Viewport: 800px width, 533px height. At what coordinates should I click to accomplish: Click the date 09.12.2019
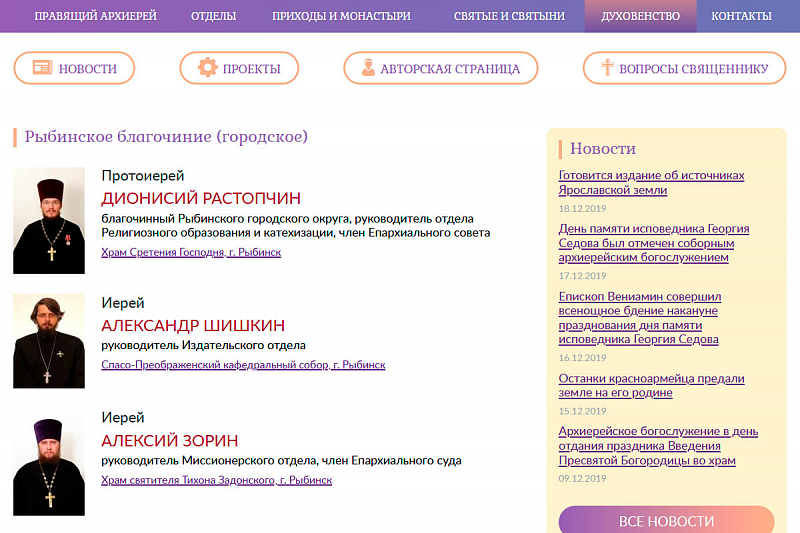(x=582, y=478)
